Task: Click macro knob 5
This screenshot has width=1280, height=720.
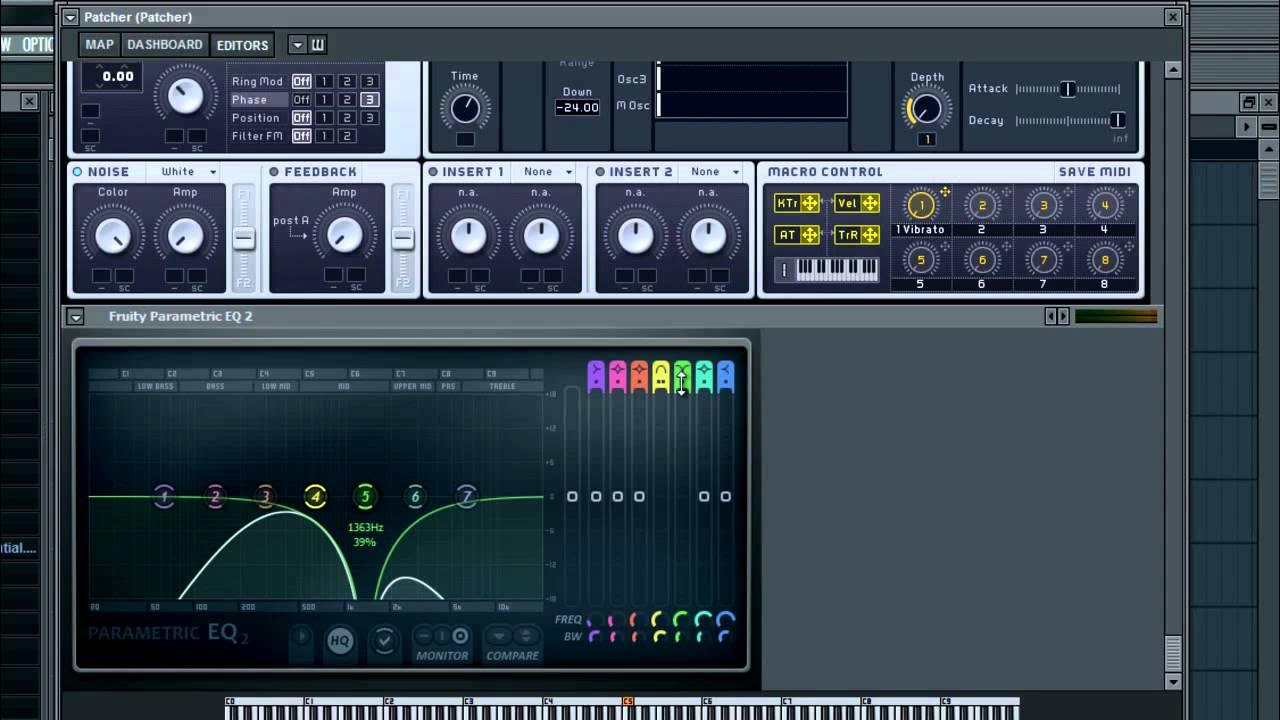Action: [x=920, y=260]
